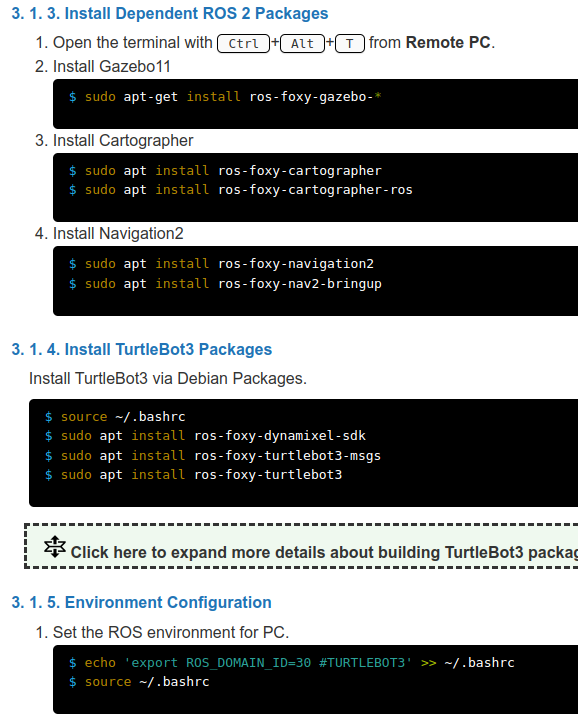
Task: Click the 'ros-foxy-cartographer-ros' command line
Action: click(240, 190)
